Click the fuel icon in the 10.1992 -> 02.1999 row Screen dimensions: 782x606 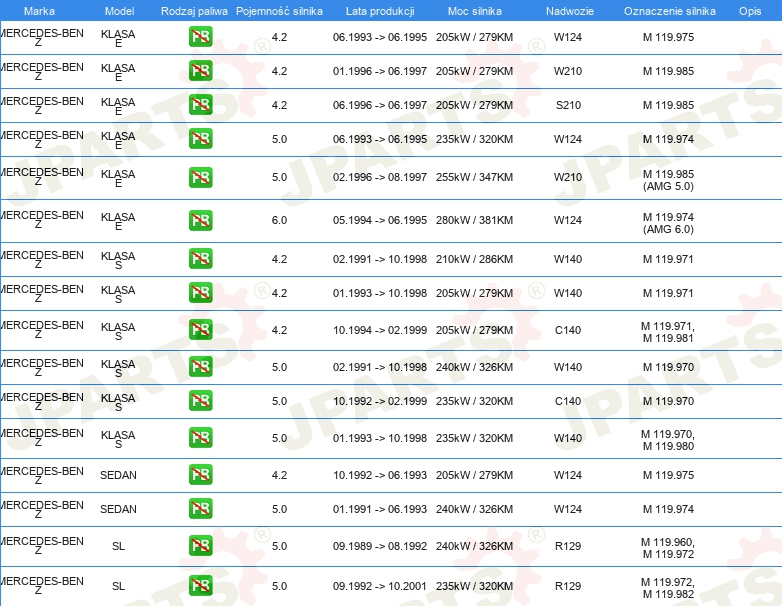point(200,401)
